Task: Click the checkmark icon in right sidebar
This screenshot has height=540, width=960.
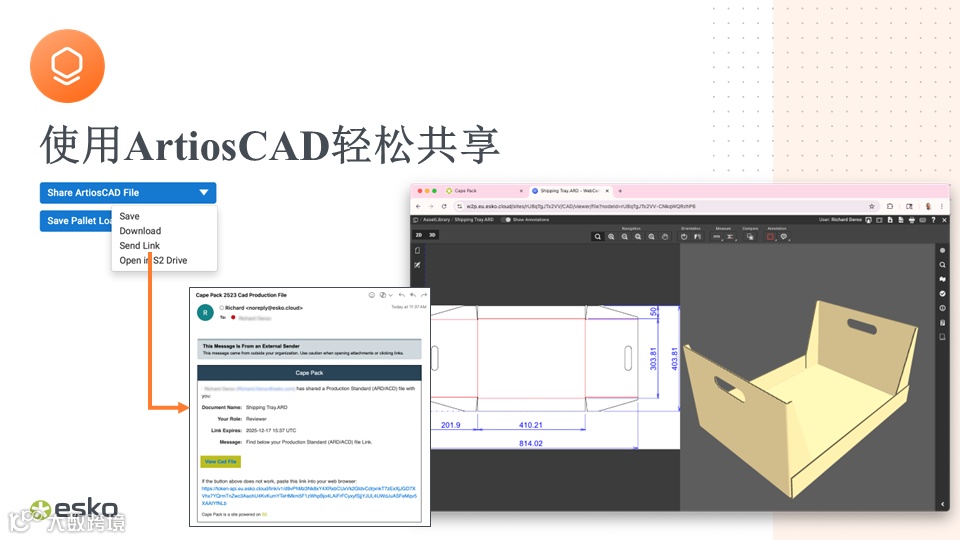Action: point(942,294)
